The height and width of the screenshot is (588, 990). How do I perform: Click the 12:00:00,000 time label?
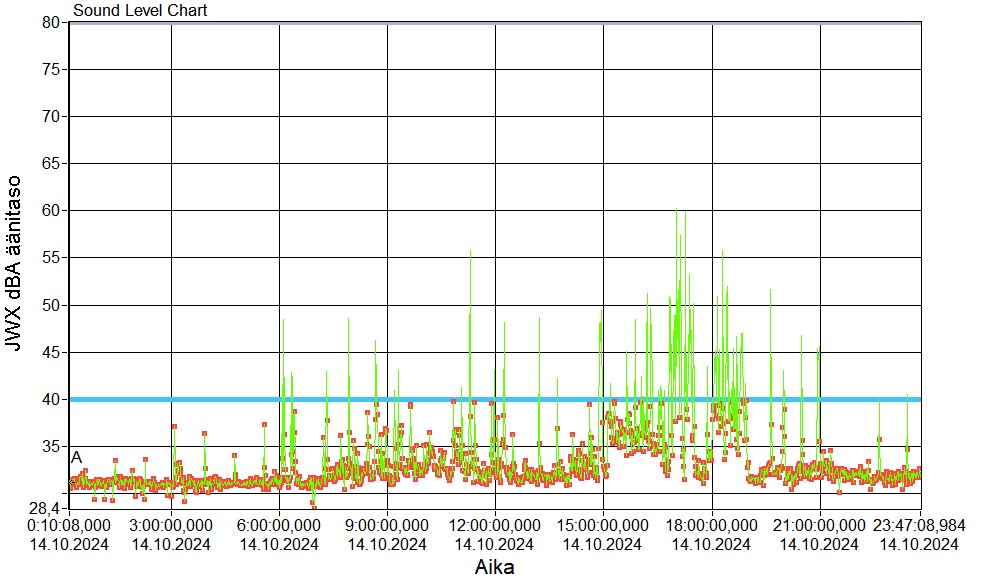point(494,525)
